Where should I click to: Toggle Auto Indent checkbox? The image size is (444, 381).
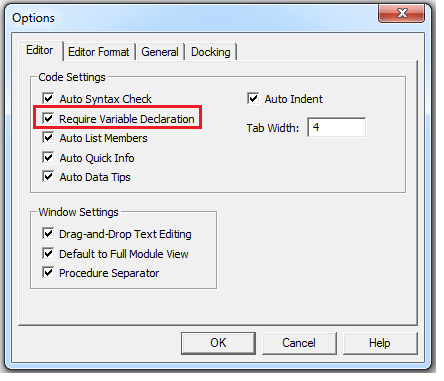(x=253, y=98)
